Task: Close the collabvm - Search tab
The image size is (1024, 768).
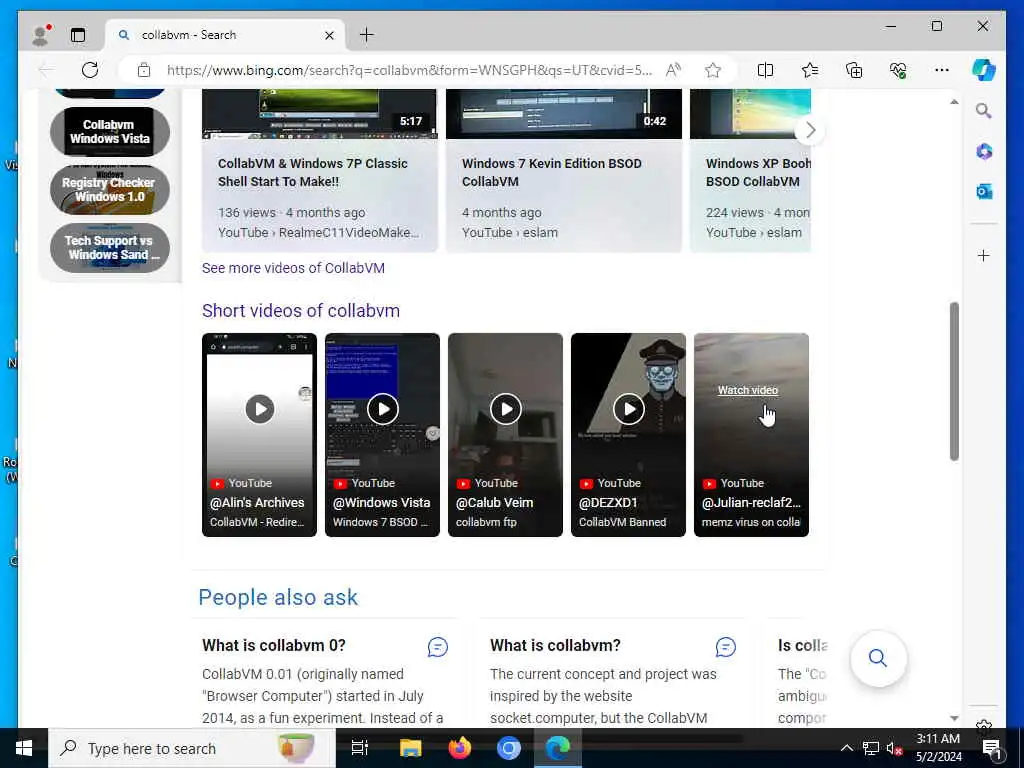Action: [x=330, y=35]
